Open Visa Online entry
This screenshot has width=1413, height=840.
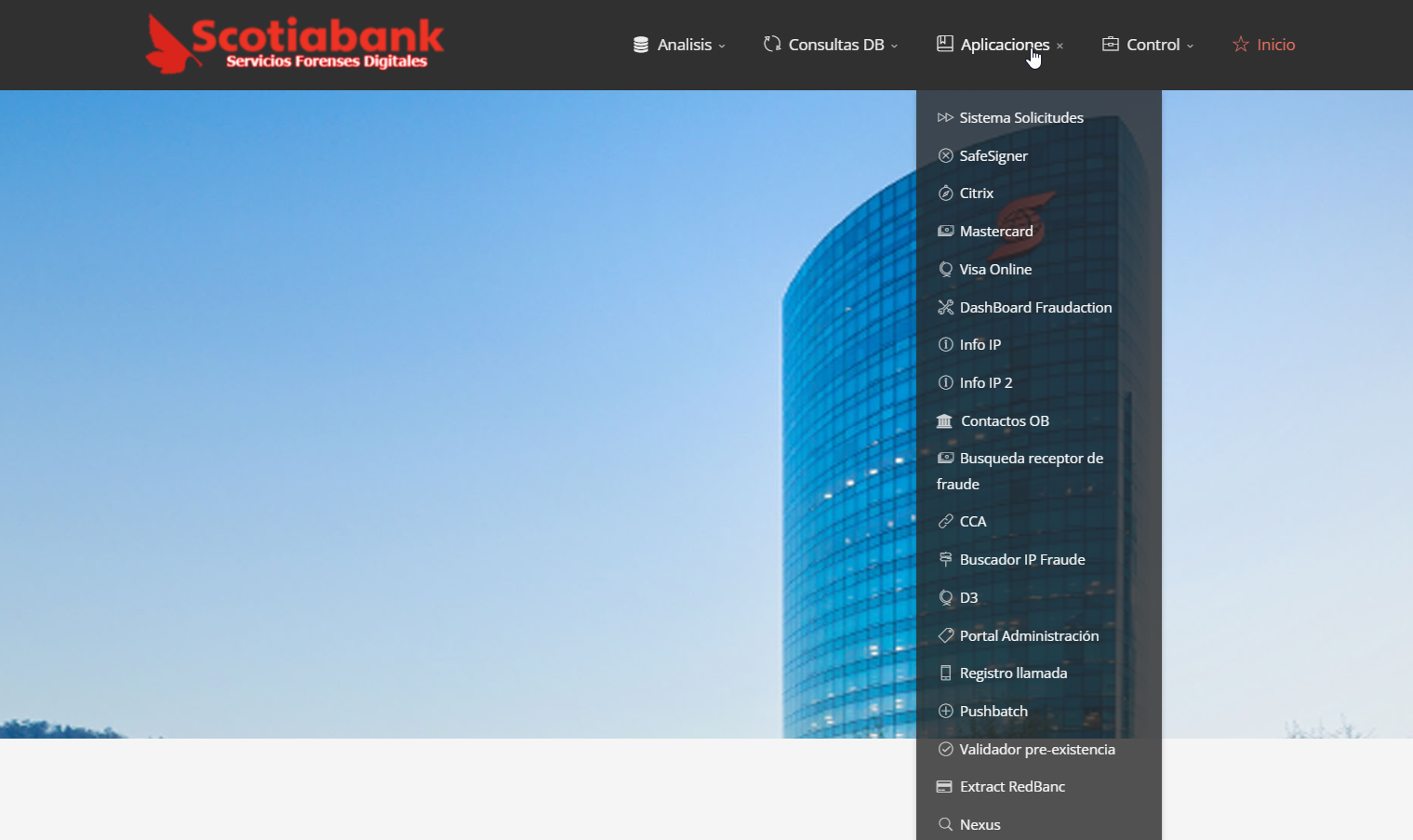(x=995, y=269)
